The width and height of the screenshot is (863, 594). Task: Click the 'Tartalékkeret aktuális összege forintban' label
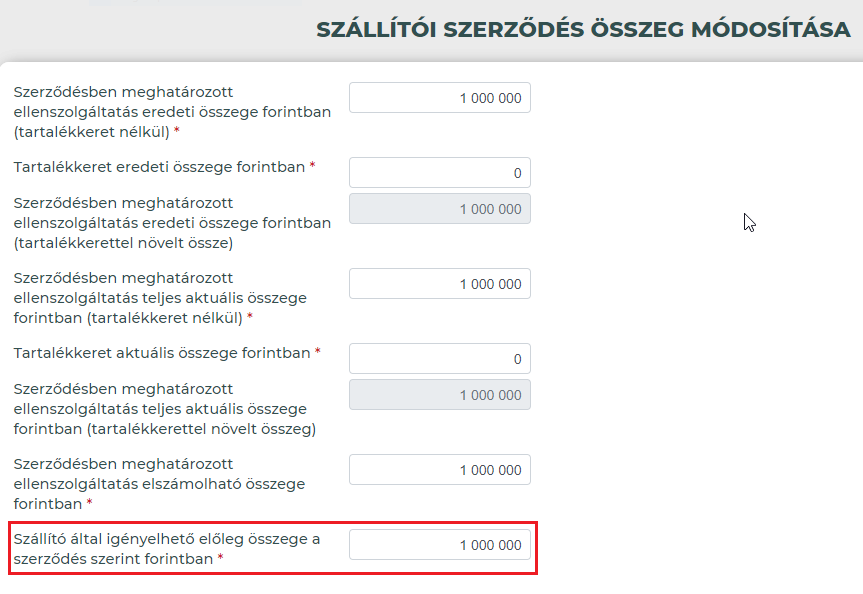click(162, 353)
